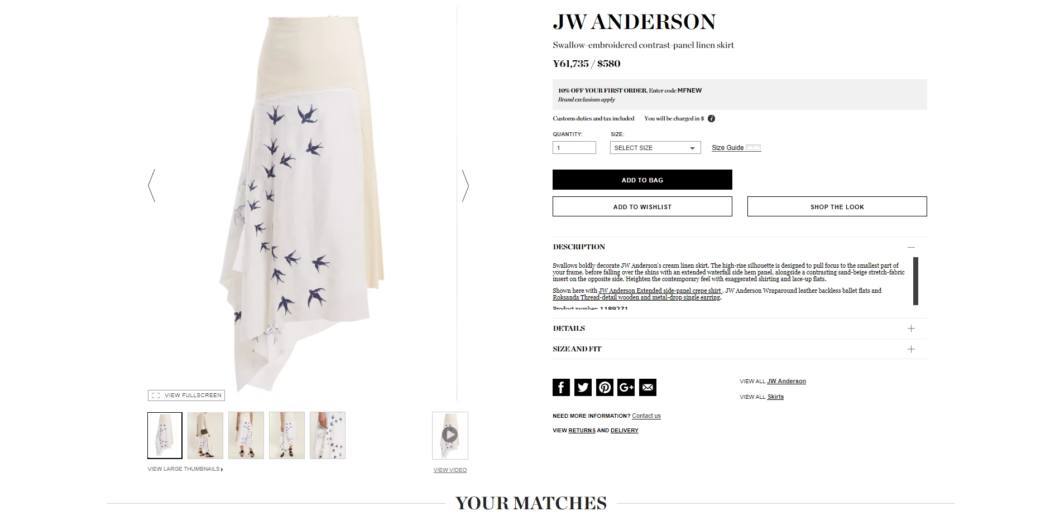This screenshot has width=1060, height=526.
Task: Expand the Size and Fit section
Action: 740,349
